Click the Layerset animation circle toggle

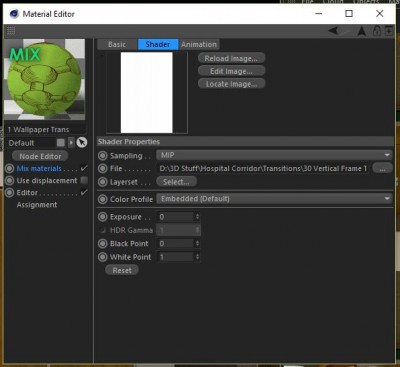[x=103, y=182]
